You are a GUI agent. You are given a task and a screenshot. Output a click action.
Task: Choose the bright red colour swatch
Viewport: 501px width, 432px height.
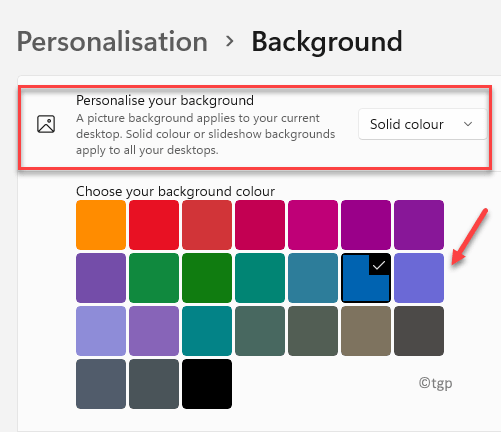click(x=154, y=225)
